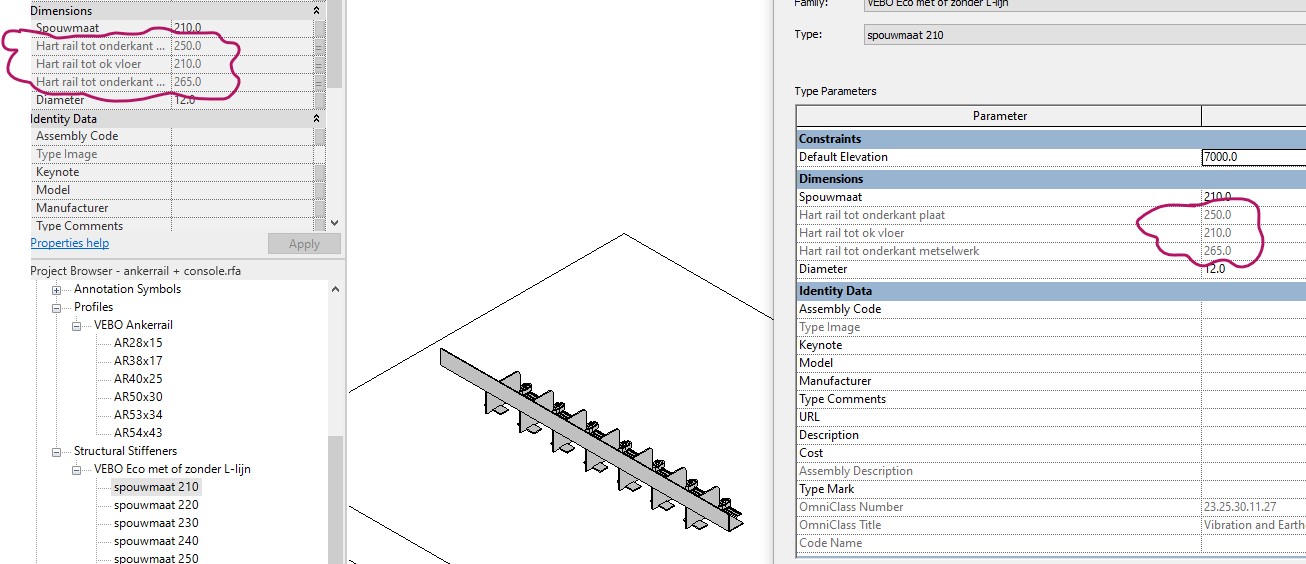Select type spouwmaat 230 in browser
Image resolution: width=1306 pixels, height=564 pixels.
pos(156,523)
